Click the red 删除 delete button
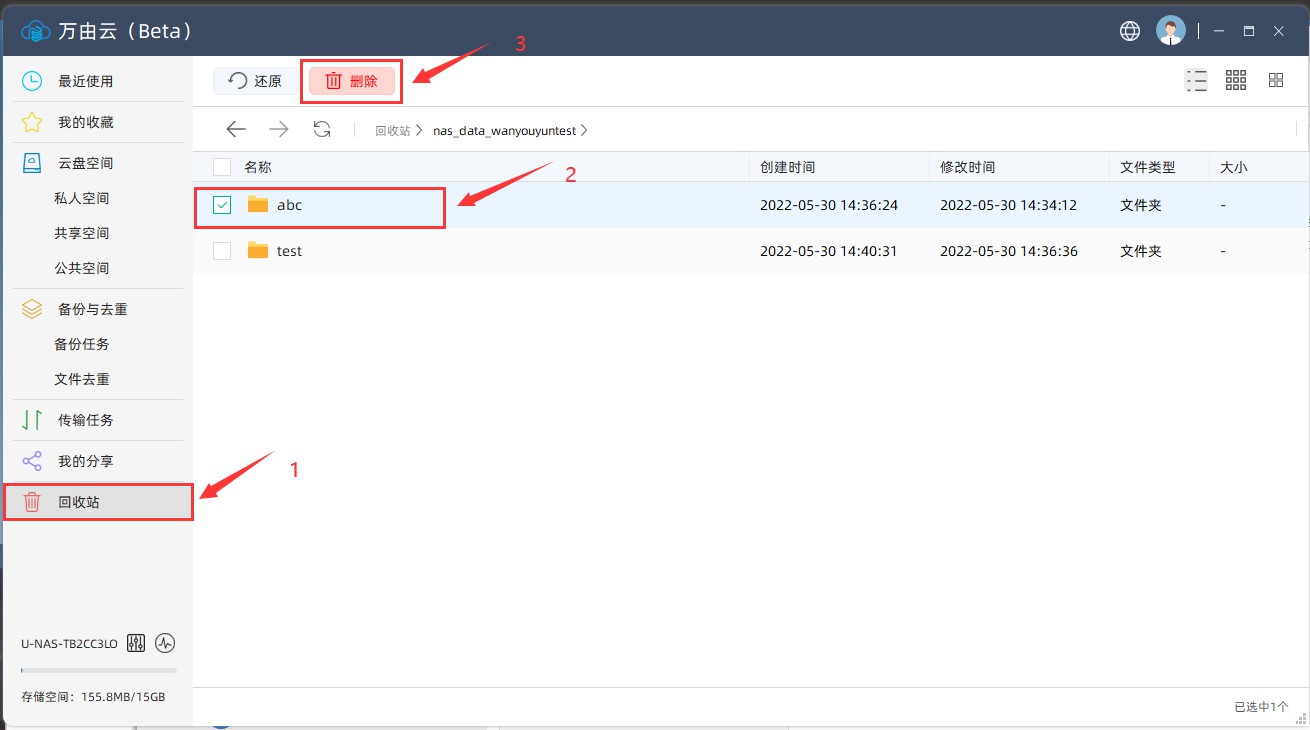 [x=352, y=81]
